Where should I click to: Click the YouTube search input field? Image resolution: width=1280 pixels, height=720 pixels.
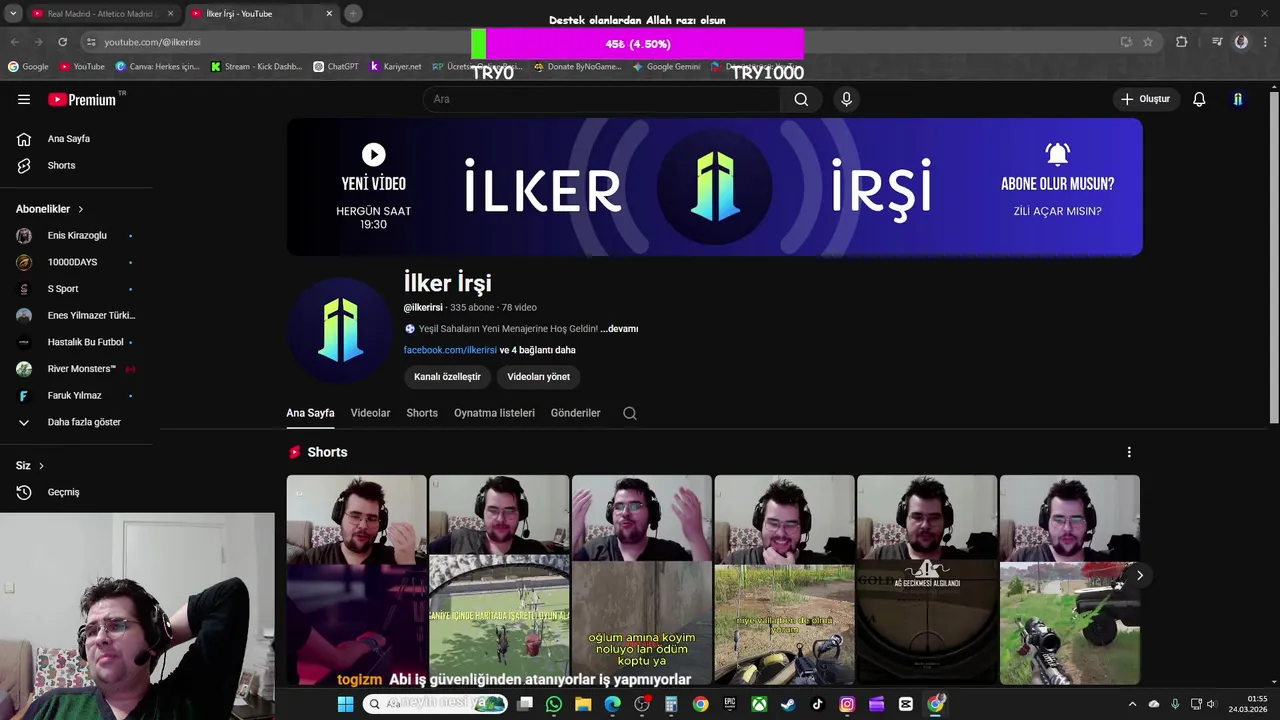click(601, 99)
